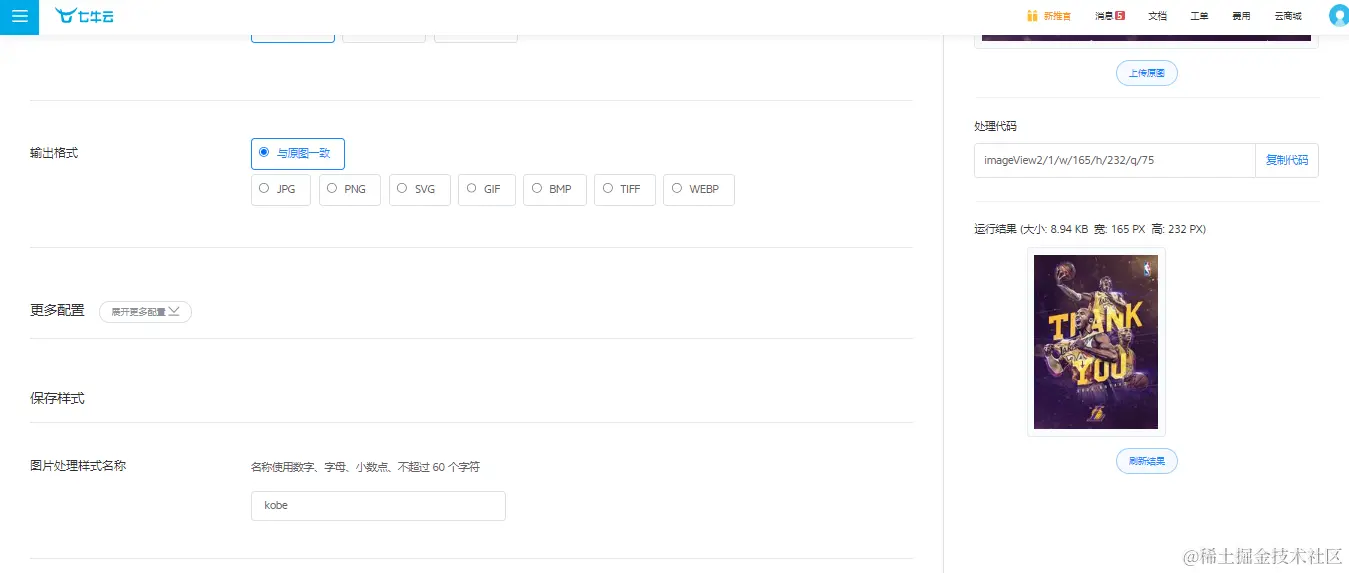Open 新推官 in top navigation
Image resolution: width=1349 pixels, height=573 pixels.
coord(1057,16)
